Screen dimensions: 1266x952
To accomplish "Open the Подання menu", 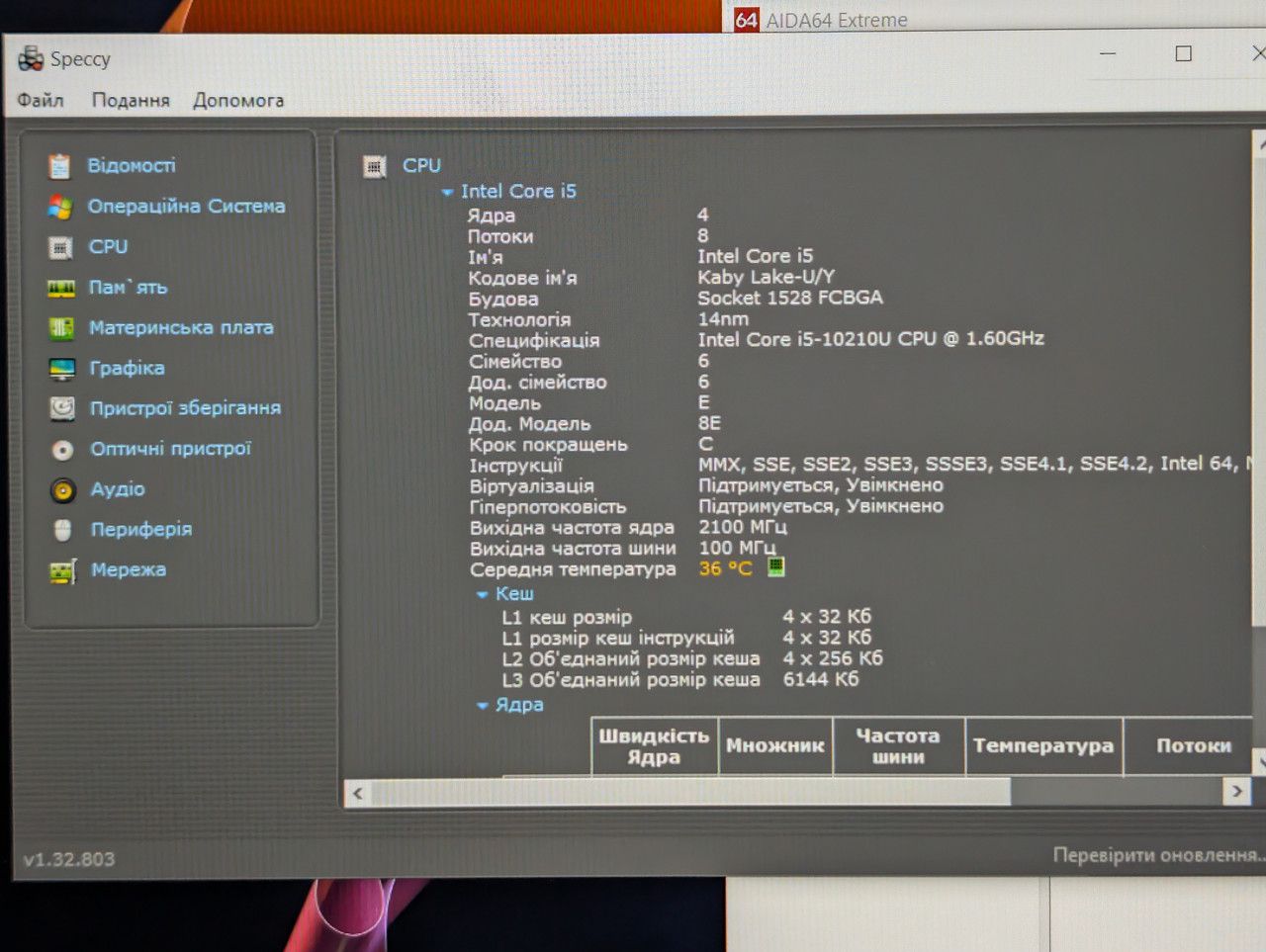I will (x=131, y=100).
